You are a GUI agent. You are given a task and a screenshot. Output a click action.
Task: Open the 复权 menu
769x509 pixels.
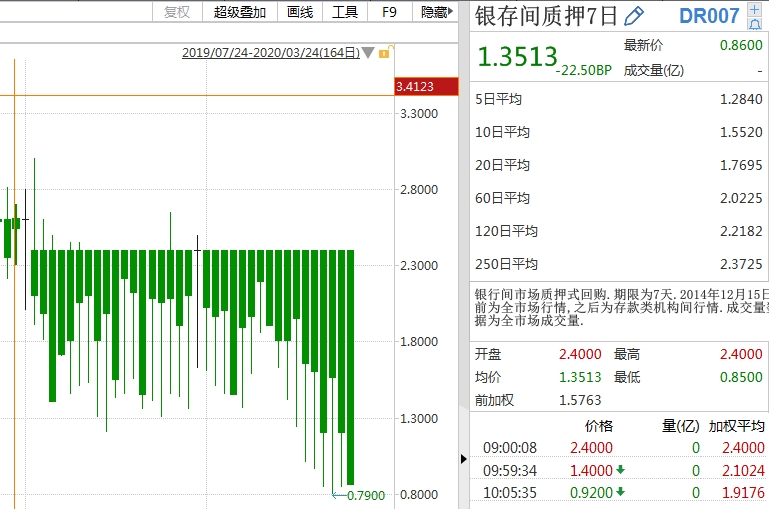tap(177, 12)
